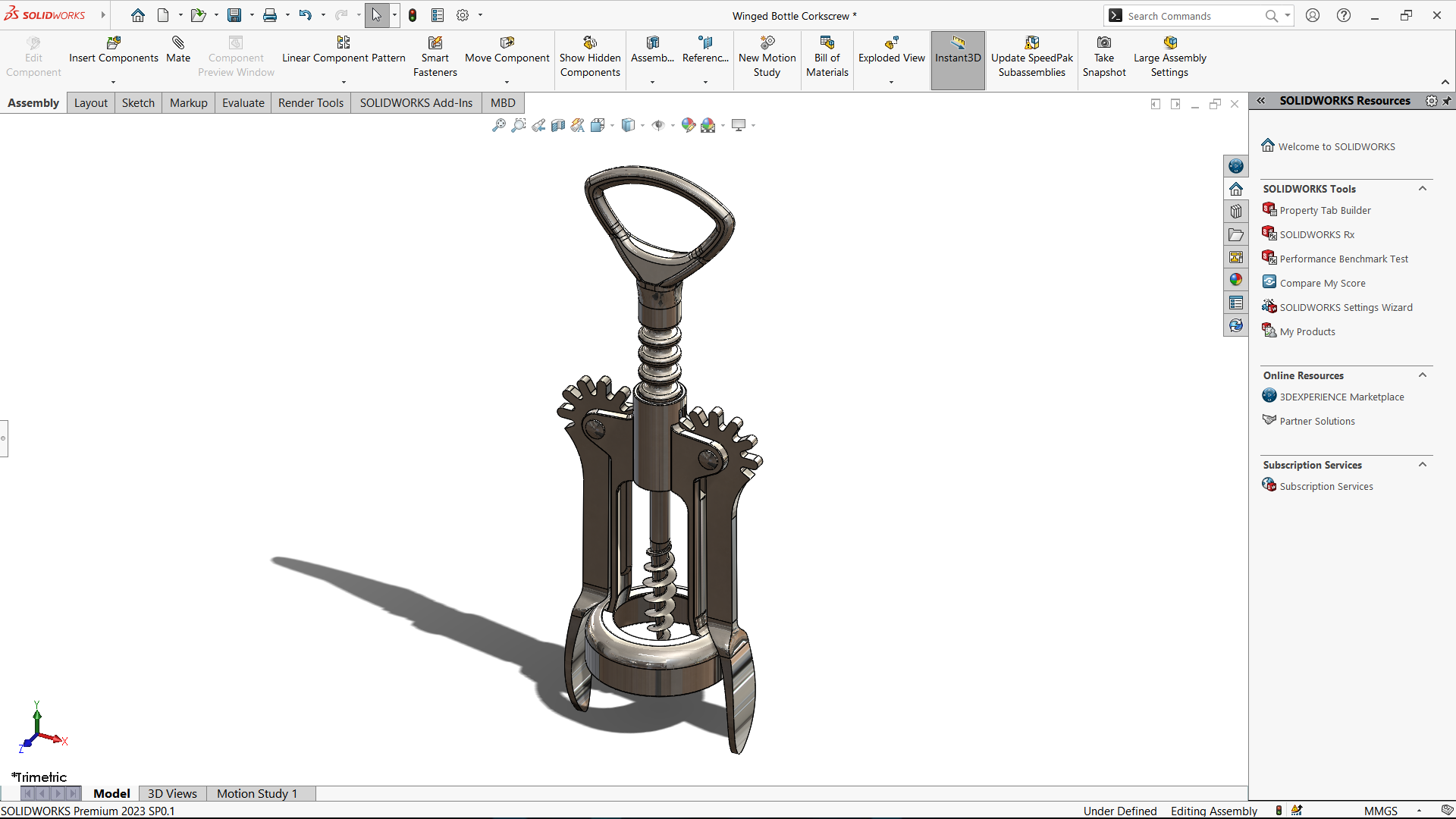Select the Mate tool
Image resolution: width=1456 pixels, height=819 pixels.
pos(178,50)
